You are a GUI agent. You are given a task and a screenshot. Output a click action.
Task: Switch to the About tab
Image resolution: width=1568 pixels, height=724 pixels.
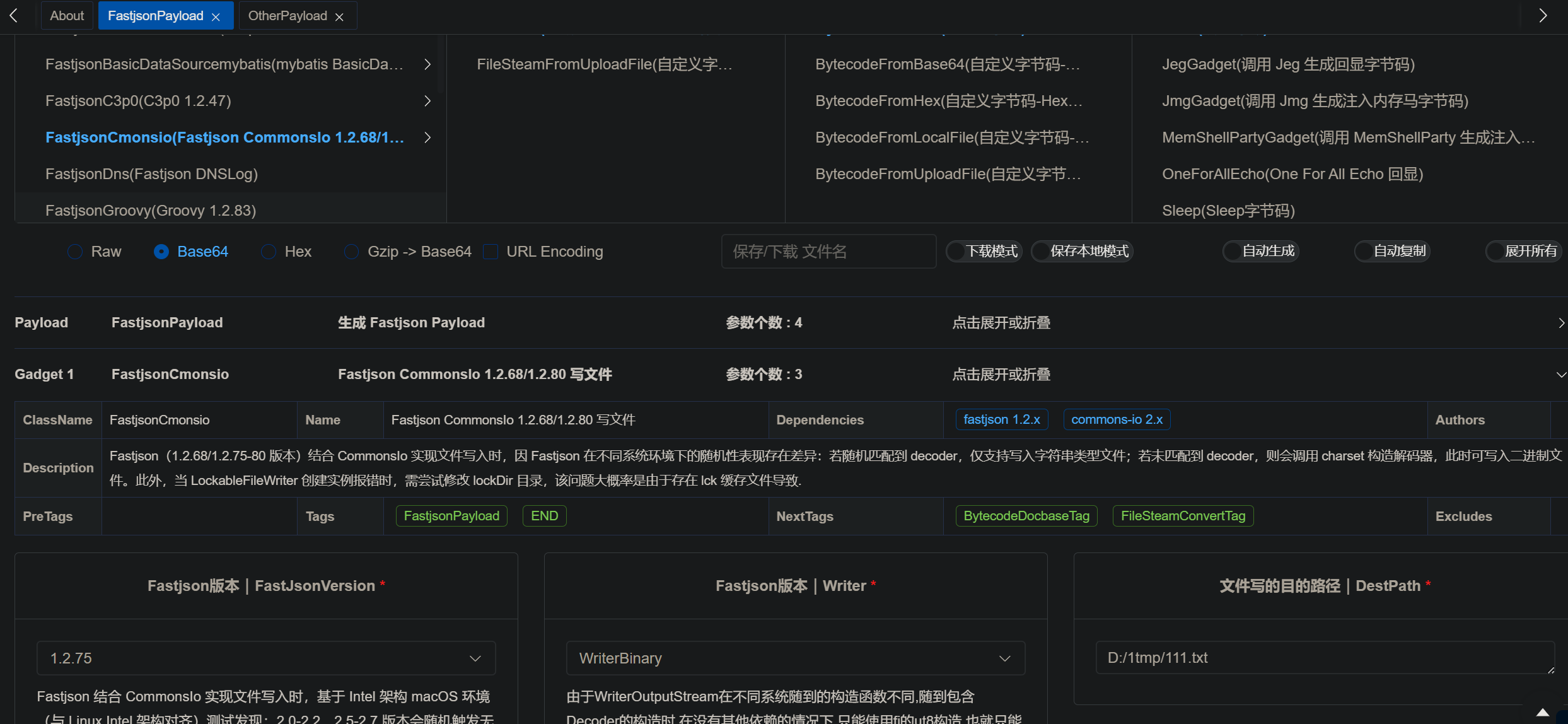67,16
